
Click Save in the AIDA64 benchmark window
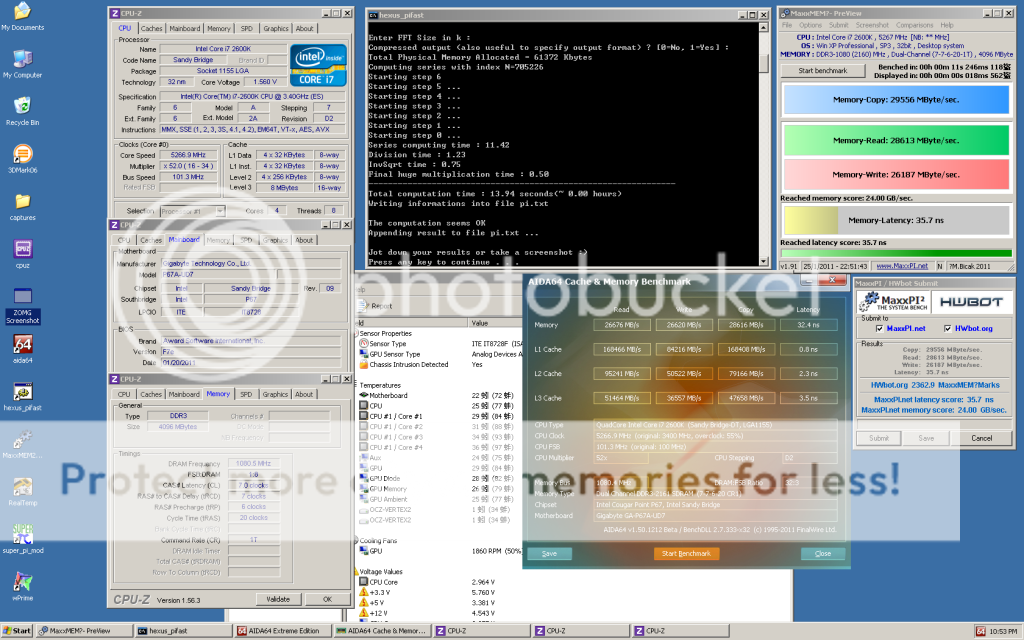[549, 554]
